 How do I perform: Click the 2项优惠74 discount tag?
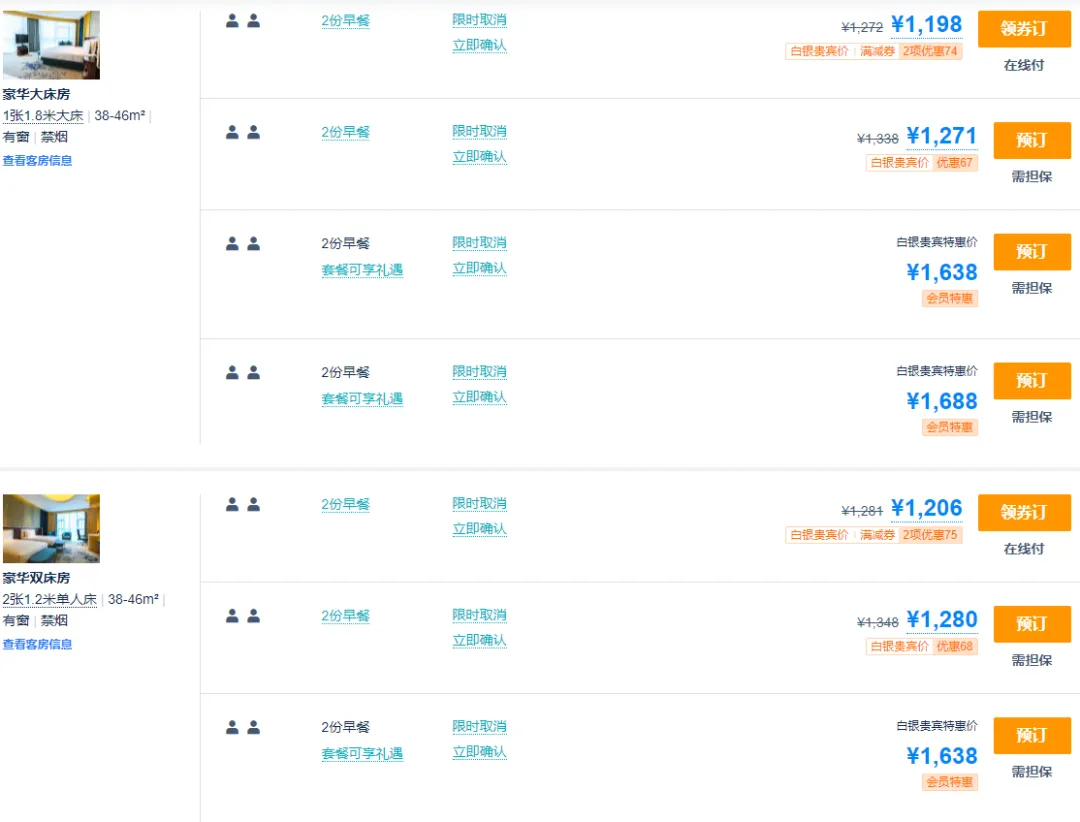coord(930,51)
